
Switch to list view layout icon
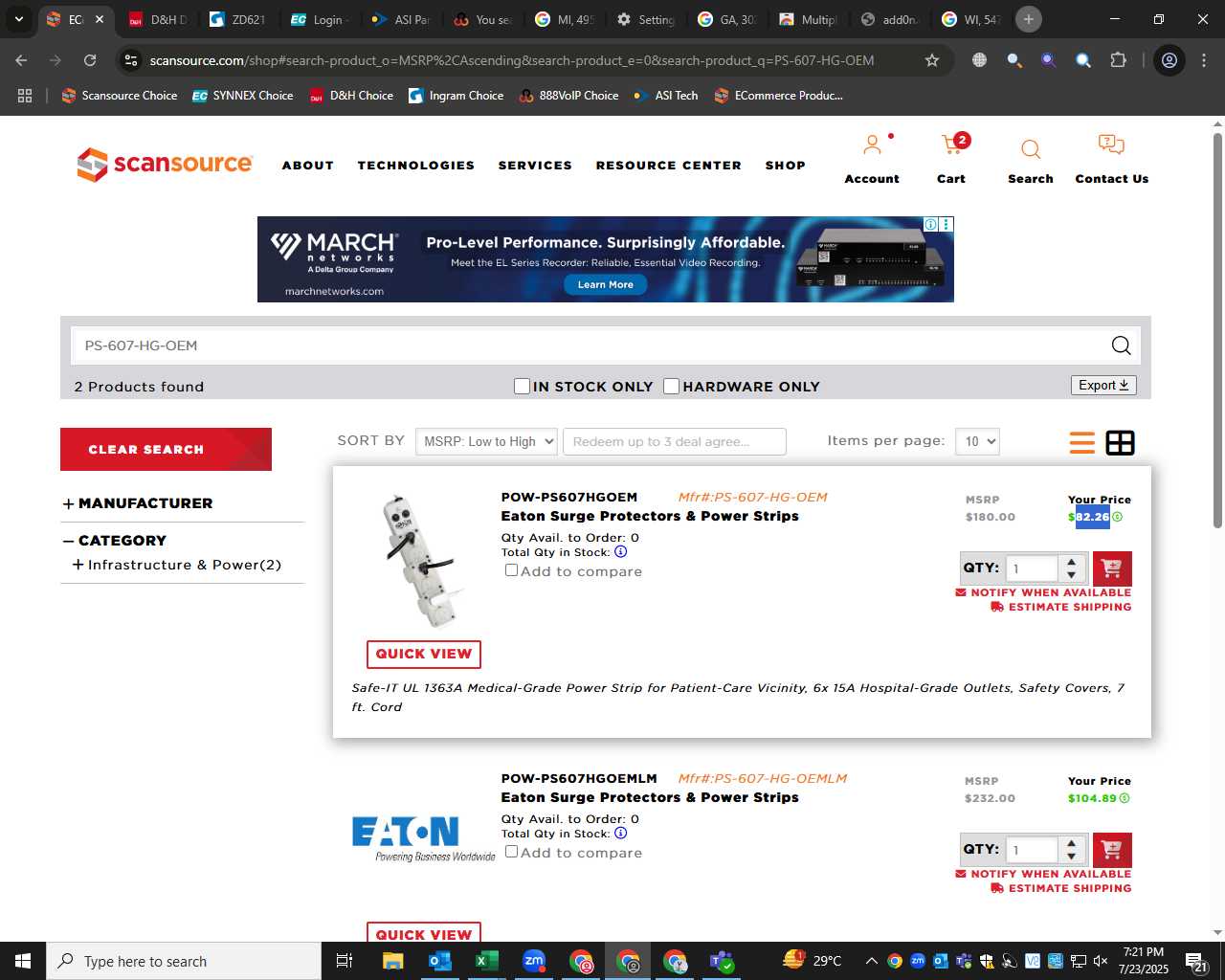point(1082,443)
